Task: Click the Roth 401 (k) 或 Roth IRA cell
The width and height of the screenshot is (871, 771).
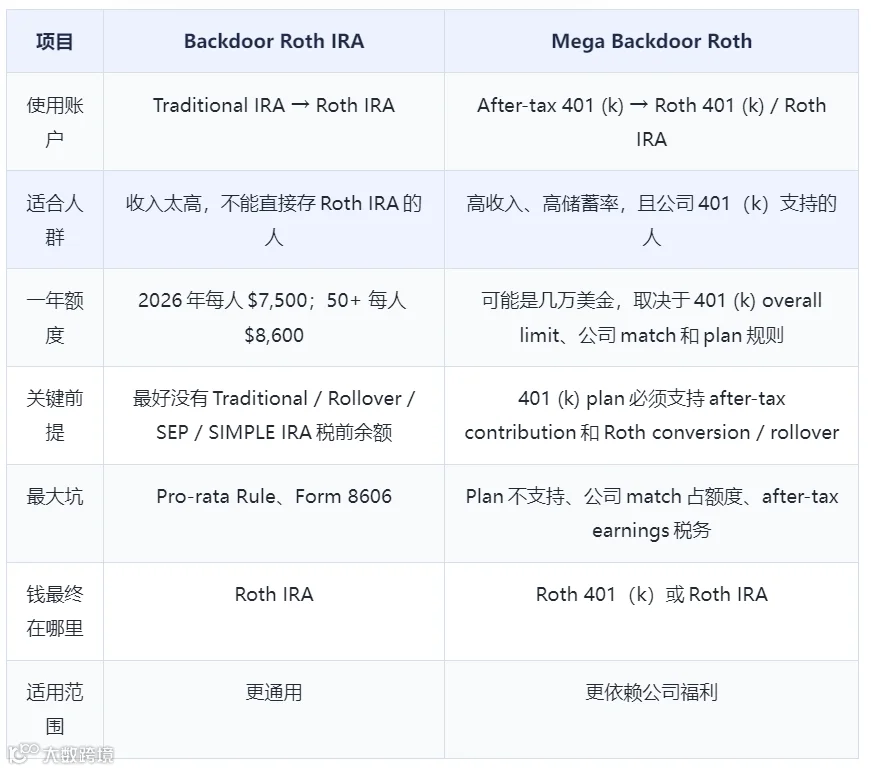Action: [651, 612]
